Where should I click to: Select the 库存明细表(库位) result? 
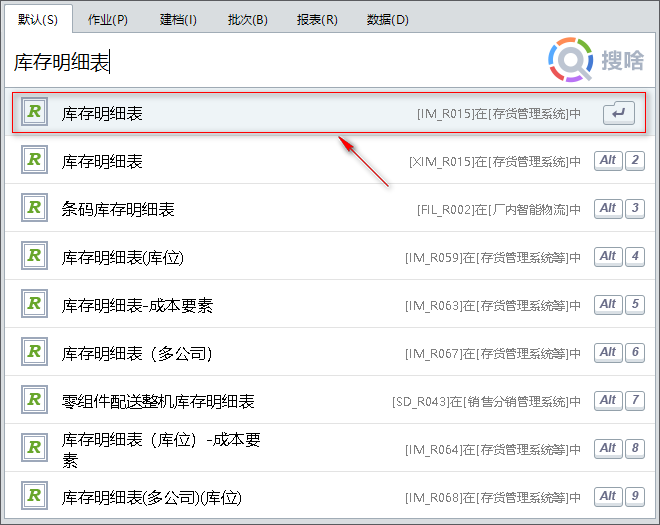[x=330, y=256]
